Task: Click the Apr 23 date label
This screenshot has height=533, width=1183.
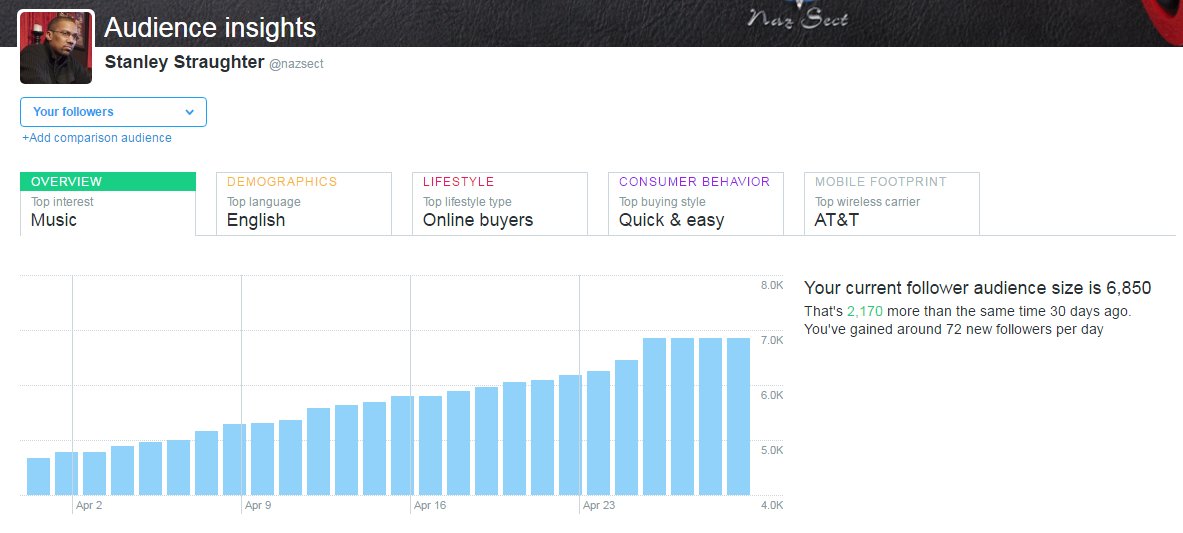Action: point(599,506)
